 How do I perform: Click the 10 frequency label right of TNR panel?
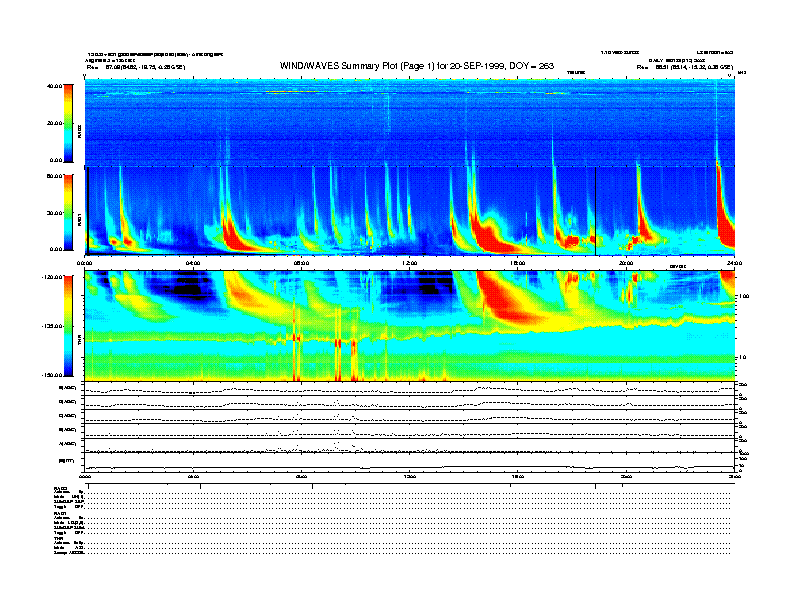pyautogui.click(x=744, y=357)
